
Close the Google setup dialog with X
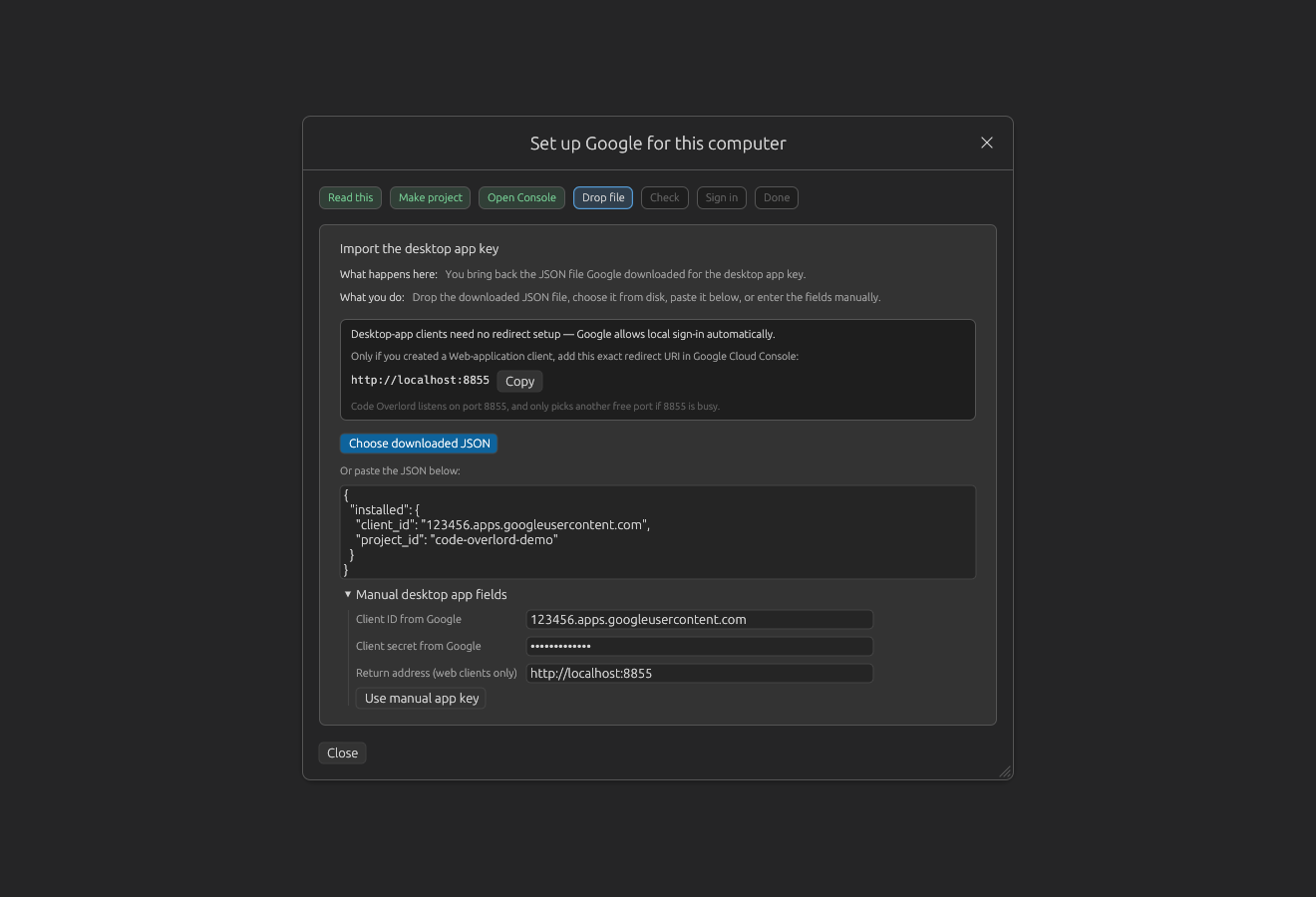point(987,143)
